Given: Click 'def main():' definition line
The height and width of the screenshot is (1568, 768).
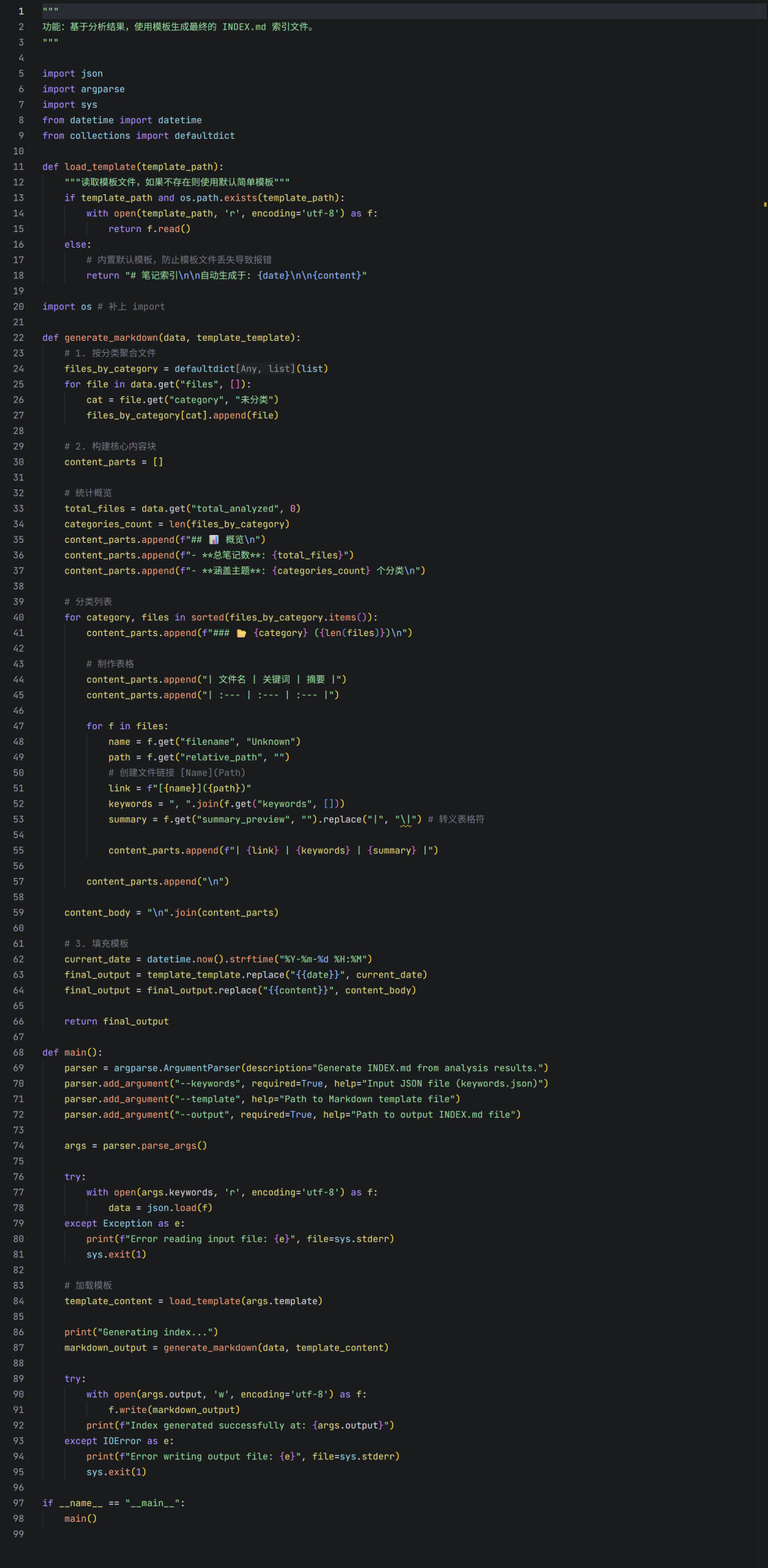Looking at the screenshot, I should tap(73, 1052).
